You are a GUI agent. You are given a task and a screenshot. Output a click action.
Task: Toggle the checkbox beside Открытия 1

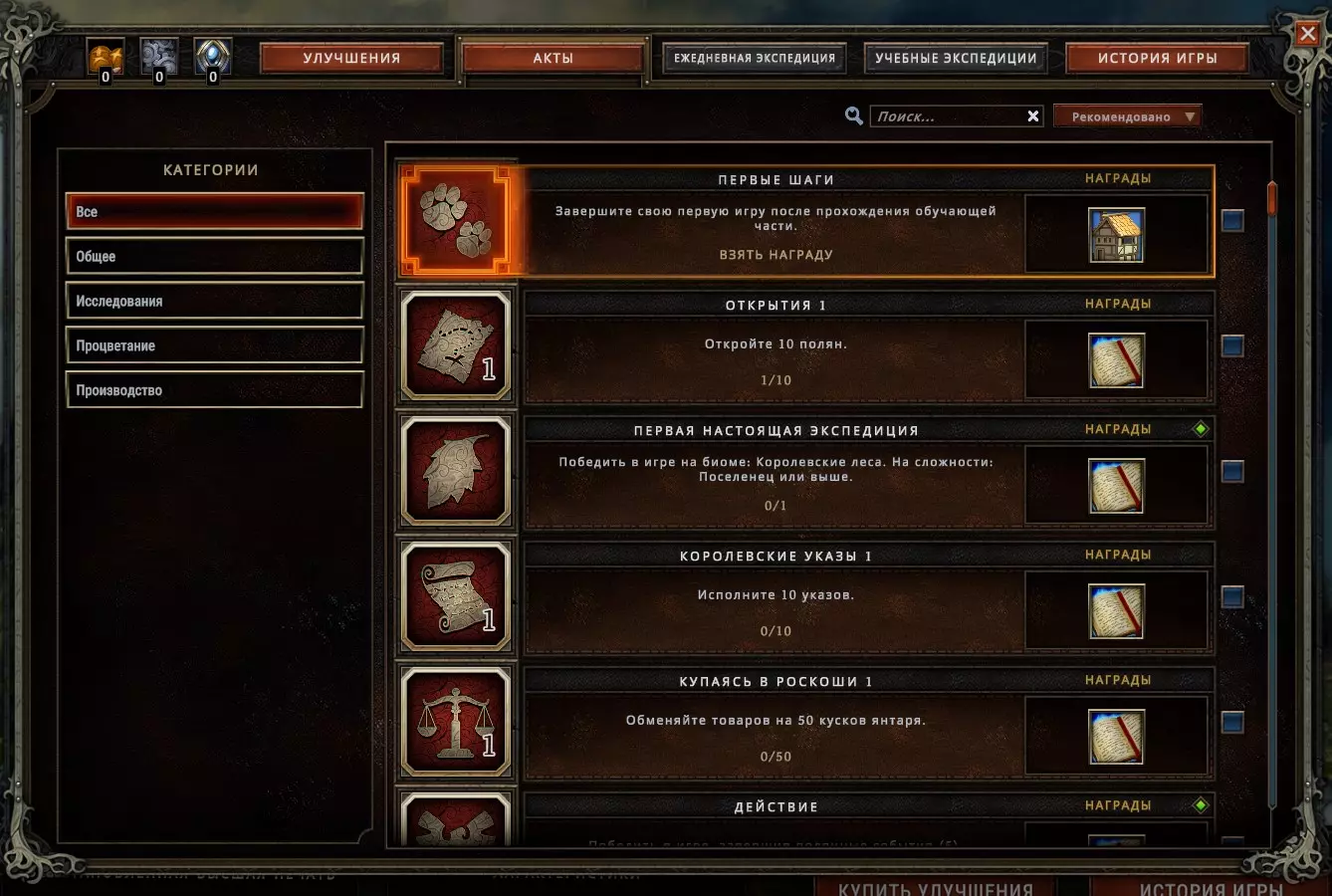pos(1232,345)
